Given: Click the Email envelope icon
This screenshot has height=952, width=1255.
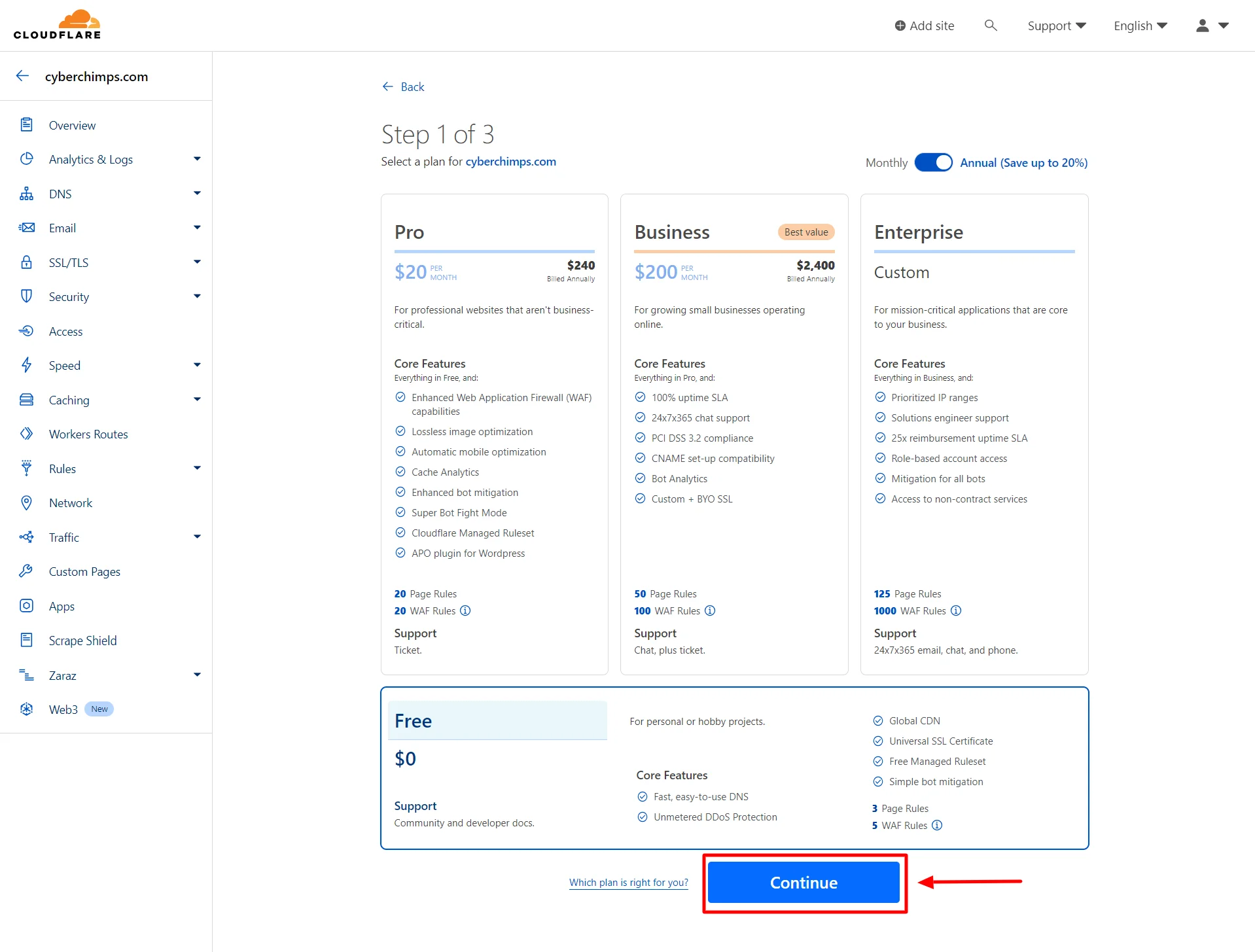Looking at the screenshot, I should click(x=26, y=228).
